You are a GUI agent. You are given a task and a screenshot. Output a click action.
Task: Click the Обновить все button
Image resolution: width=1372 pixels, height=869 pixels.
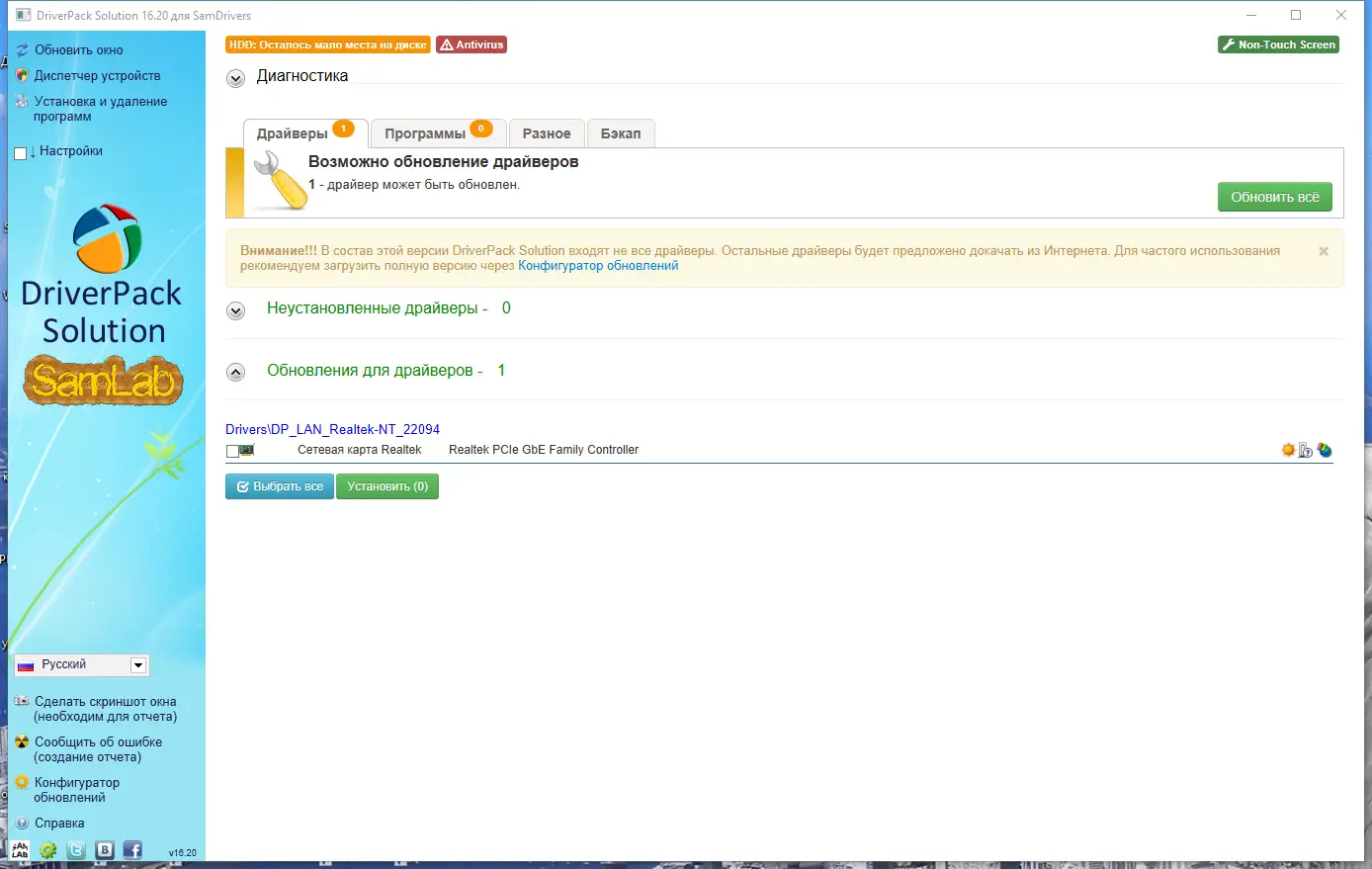(x=1275, y=197)
